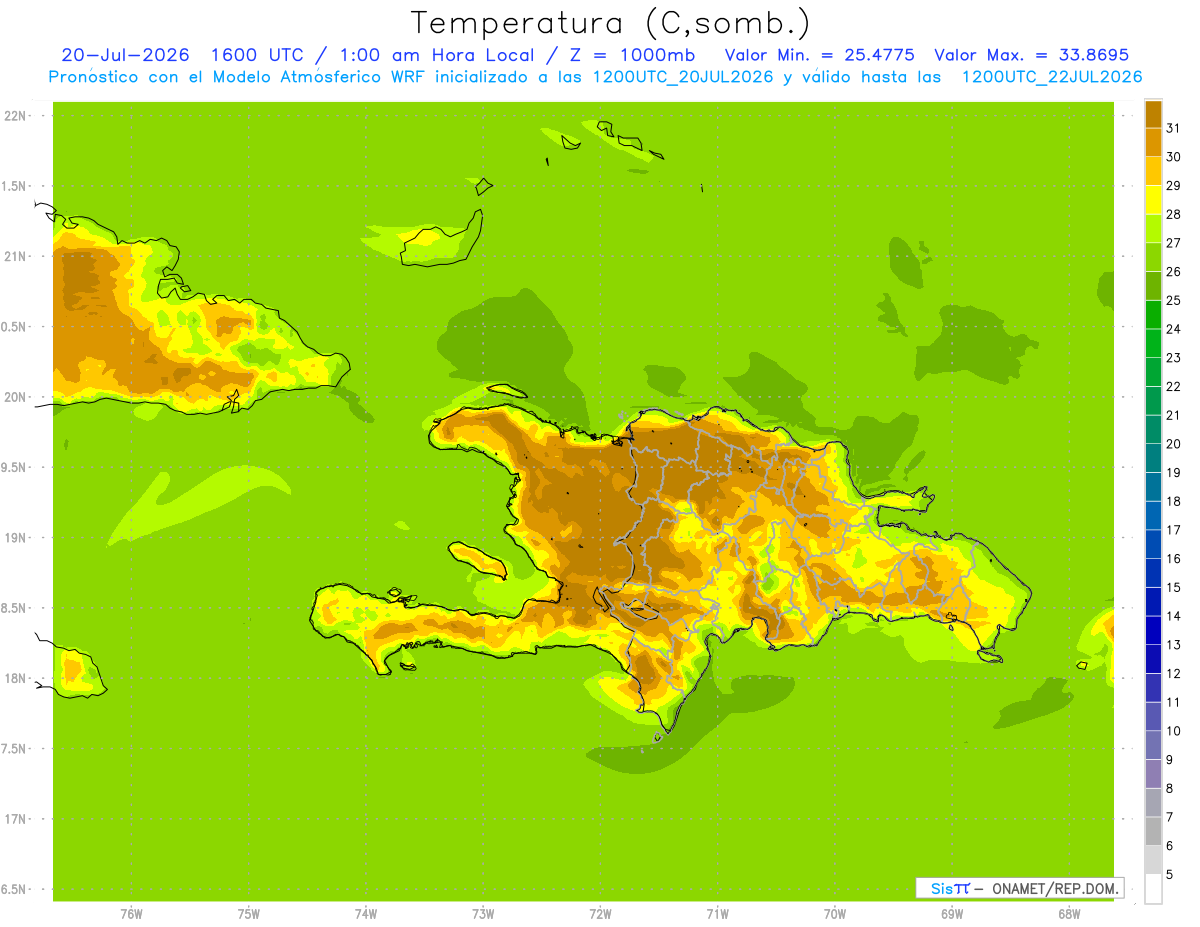Click the "9.5N" latitude axis label
Screen dimensions: 1200x927
[x=13, y=467]
